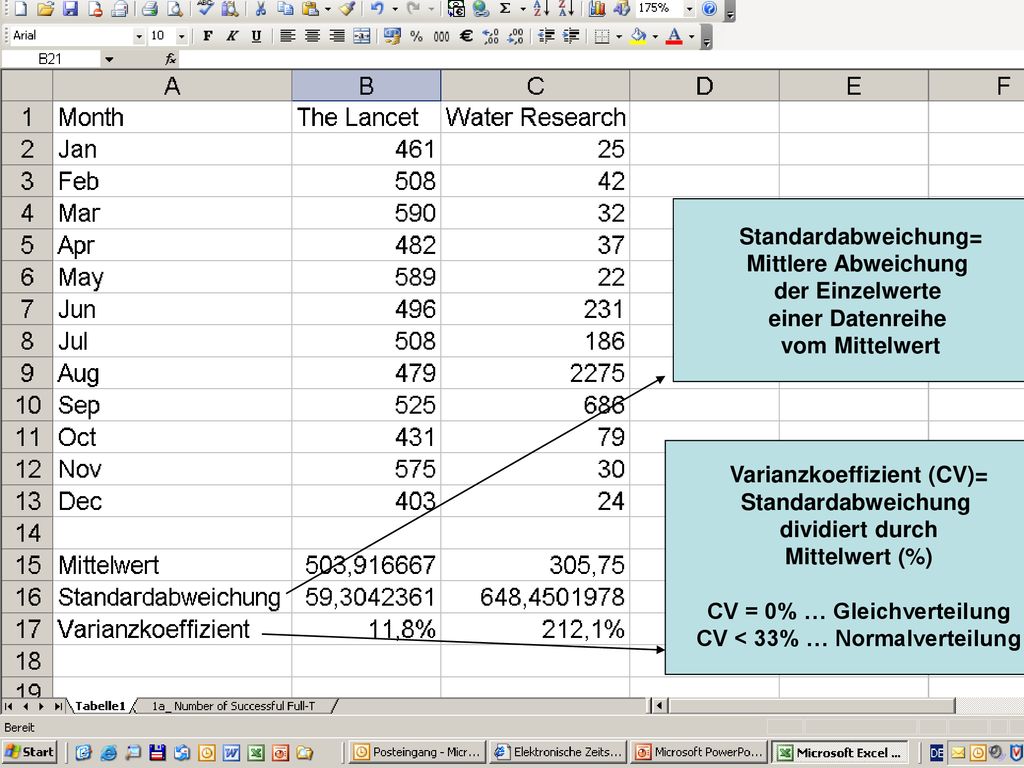1024x768 pixels.
Task: Paste from clipboard with the Paste icon
Action: coord(311,8)
